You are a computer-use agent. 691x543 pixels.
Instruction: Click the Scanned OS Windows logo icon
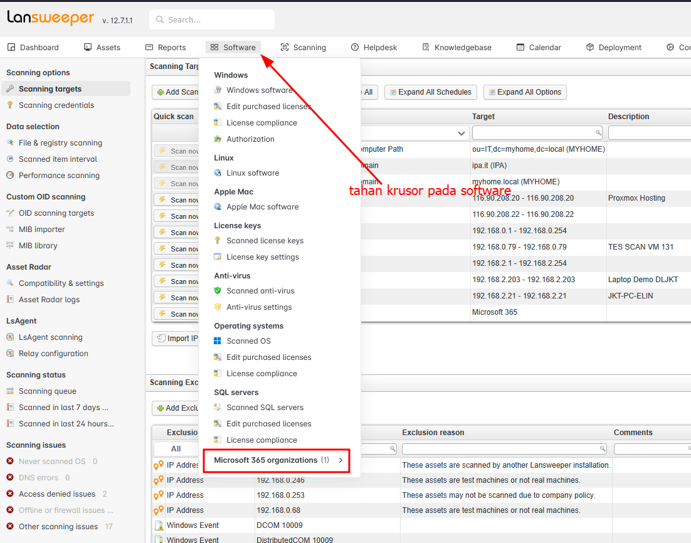217,341
